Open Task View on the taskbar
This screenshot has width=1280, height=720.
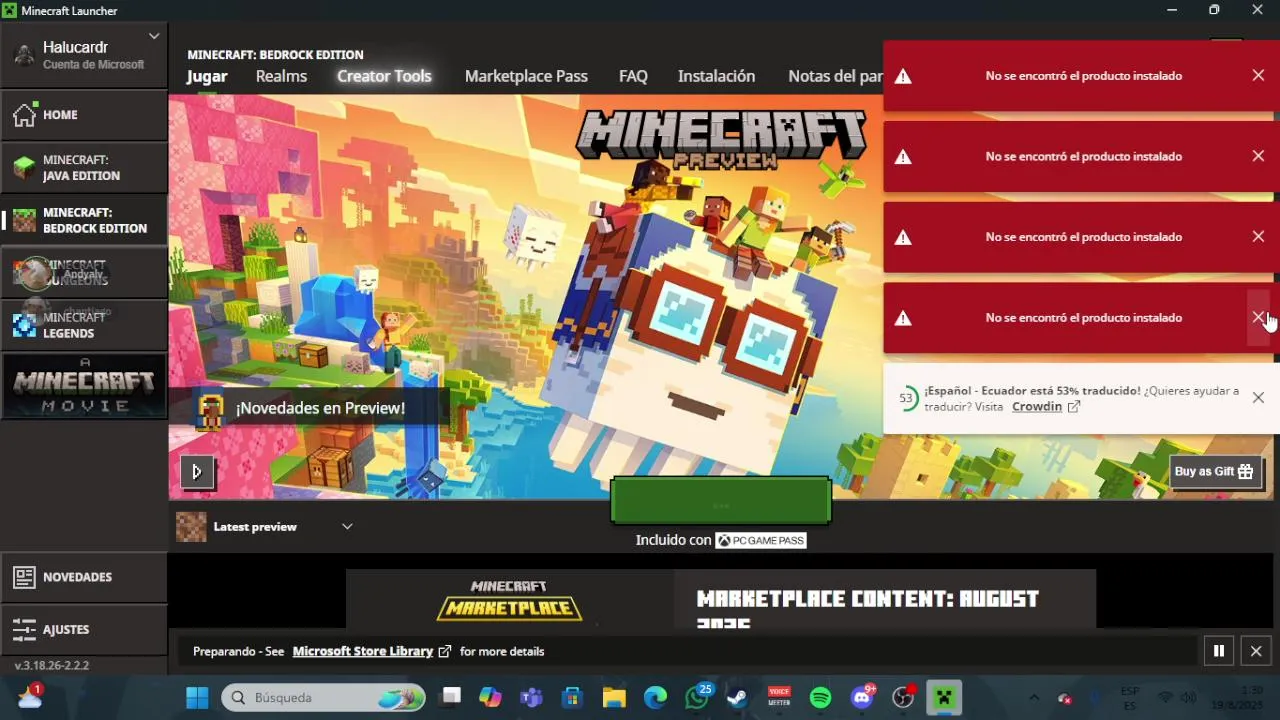[452, 697]
